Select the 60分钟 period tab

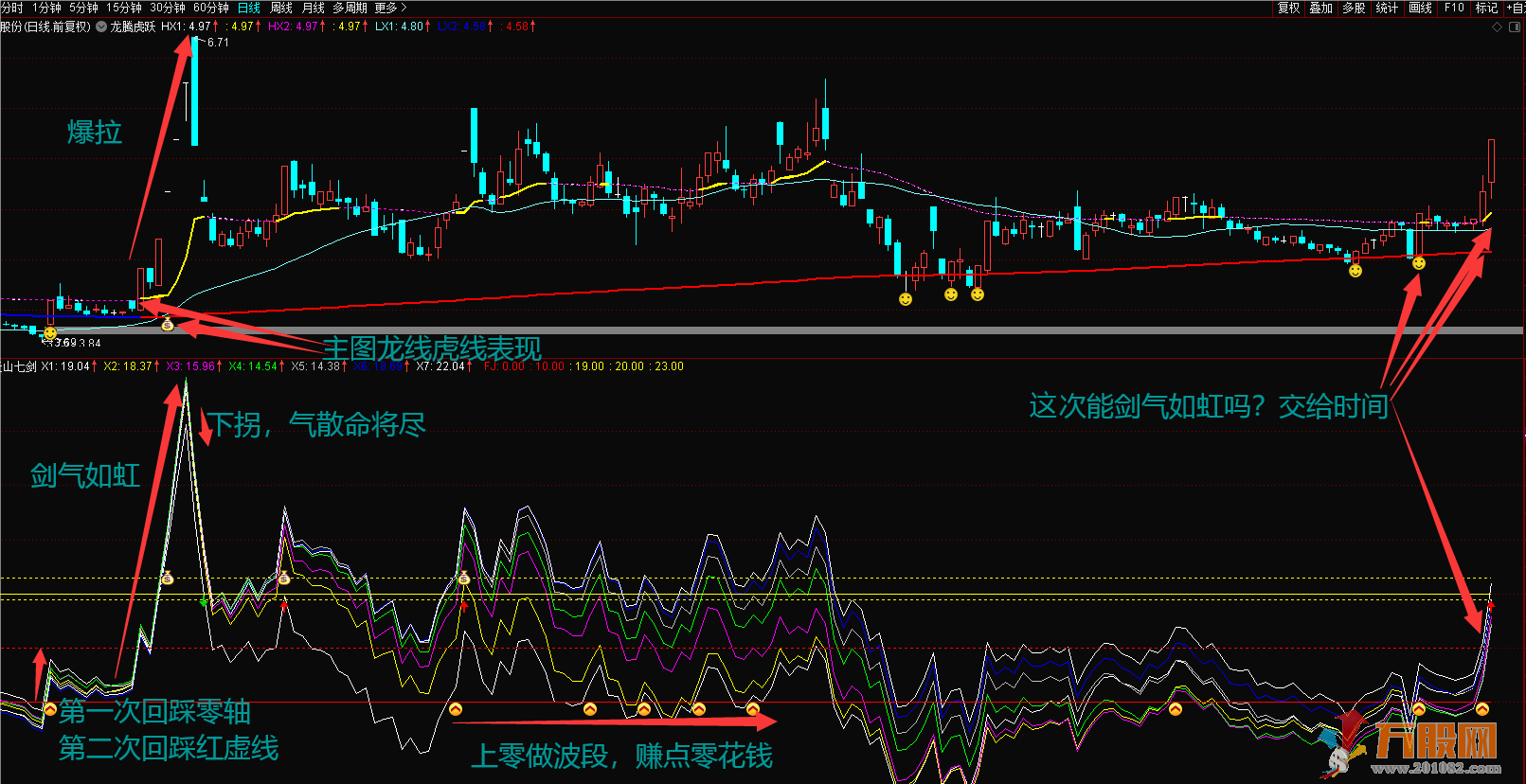211,8
